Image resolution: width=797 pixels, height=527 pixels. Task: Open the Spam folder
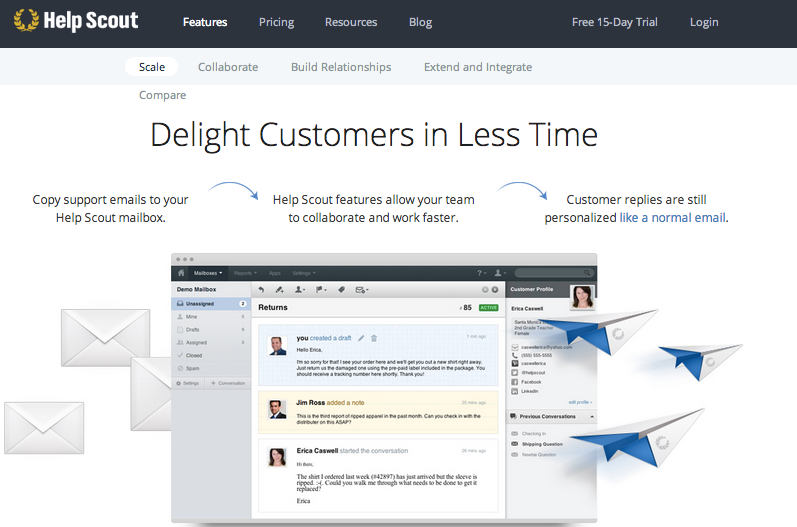point(211,368)
